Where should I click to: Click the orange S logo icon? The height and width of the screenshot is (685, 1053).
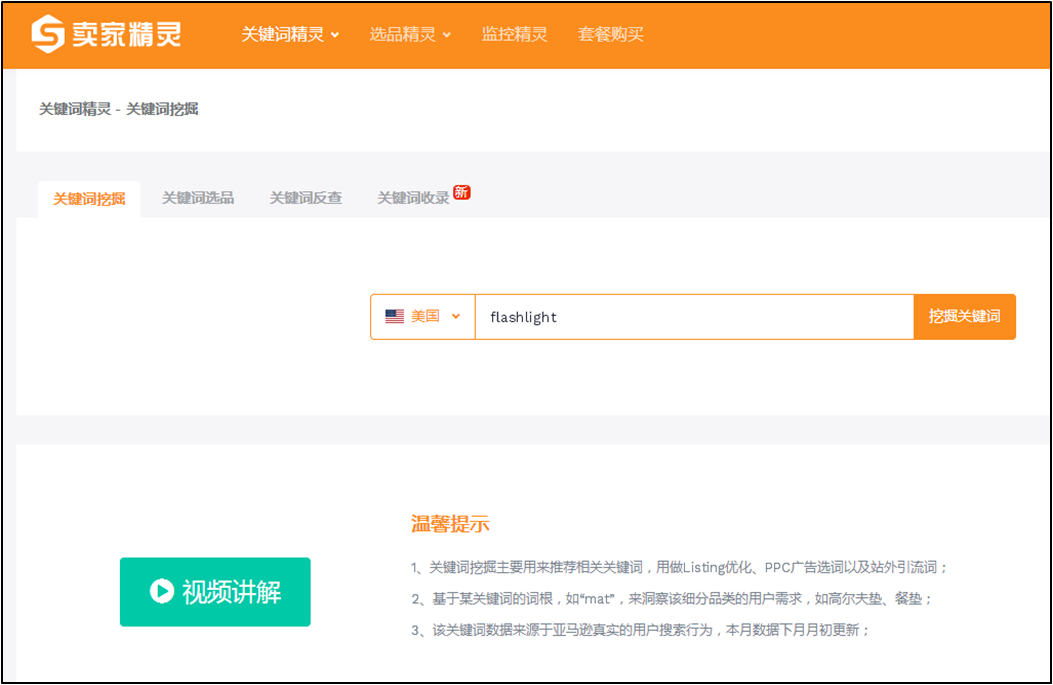click(47, 34)
